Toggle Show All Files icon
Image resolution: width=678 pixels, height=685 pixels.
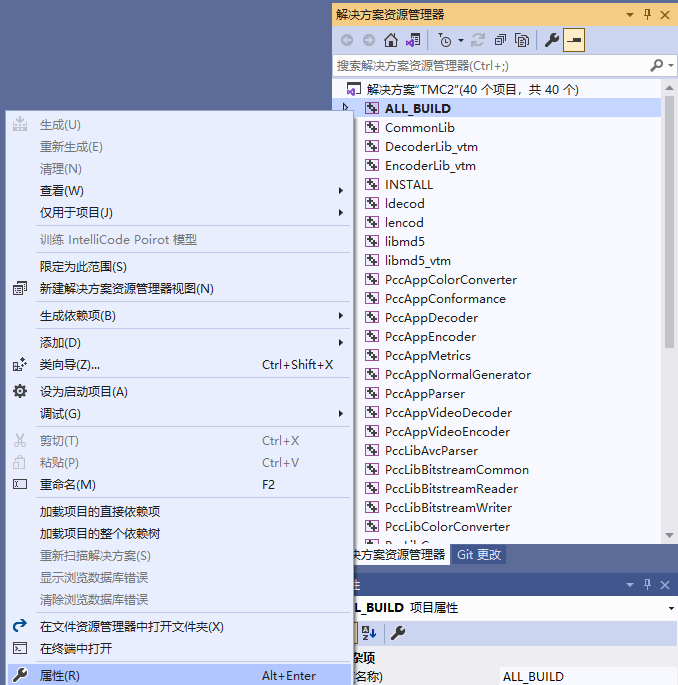tap(522, 40)
